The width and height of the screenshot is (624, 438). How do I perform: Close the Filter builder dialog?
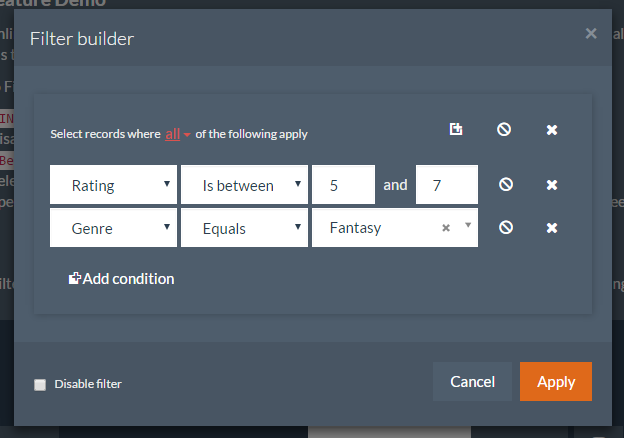591,34
